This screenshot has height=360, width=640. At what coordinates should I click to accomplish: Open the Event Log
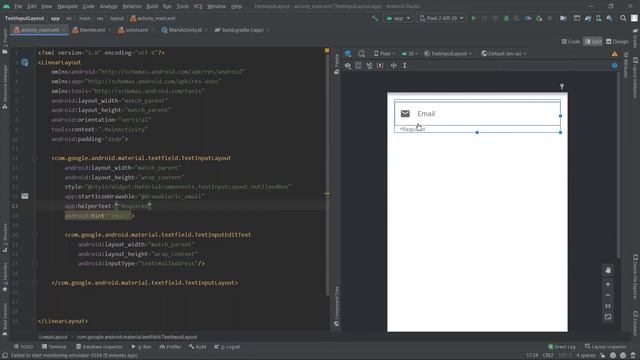click(x=562, y=347)
